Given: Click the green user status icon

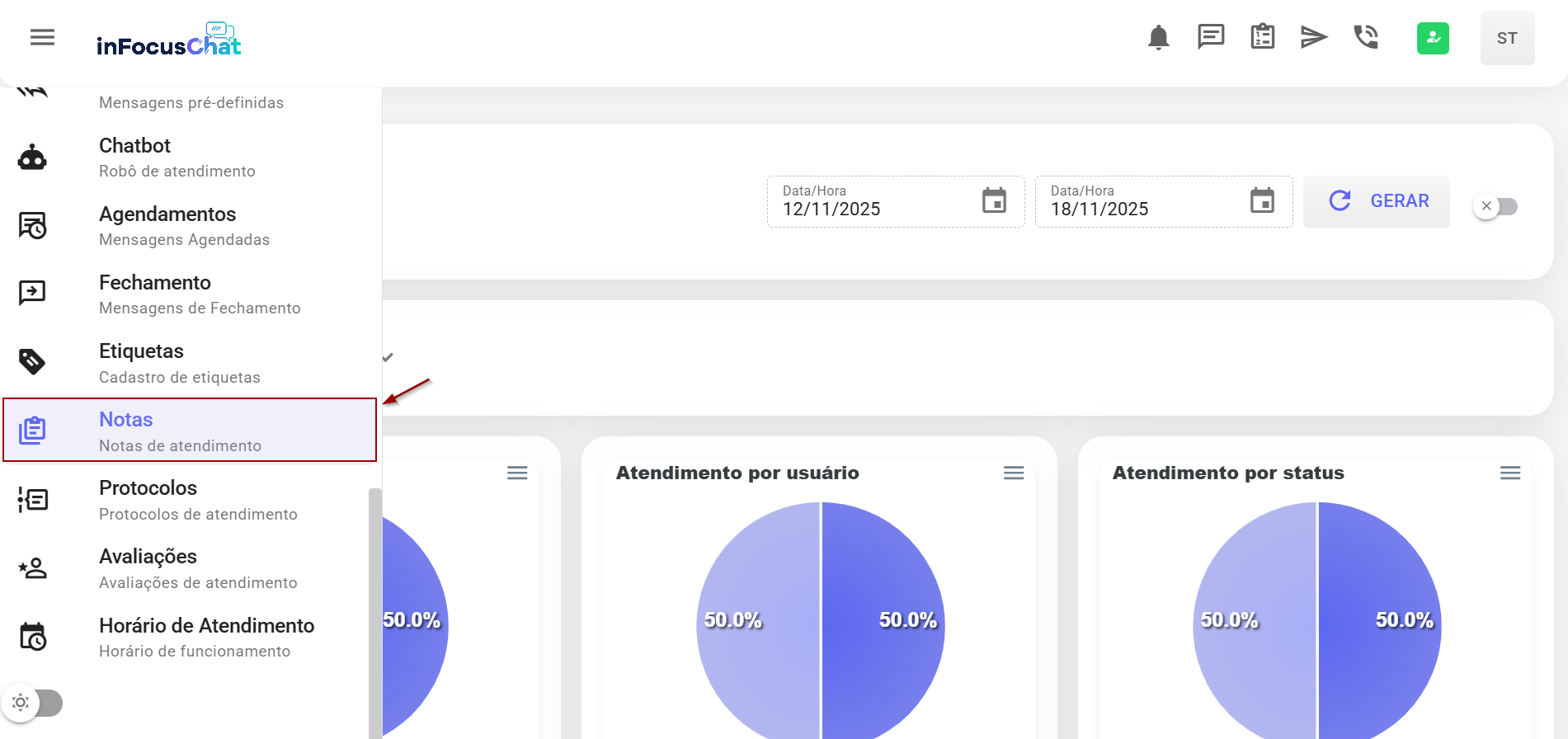Looking at the screenshot, I should point(1433,38).
